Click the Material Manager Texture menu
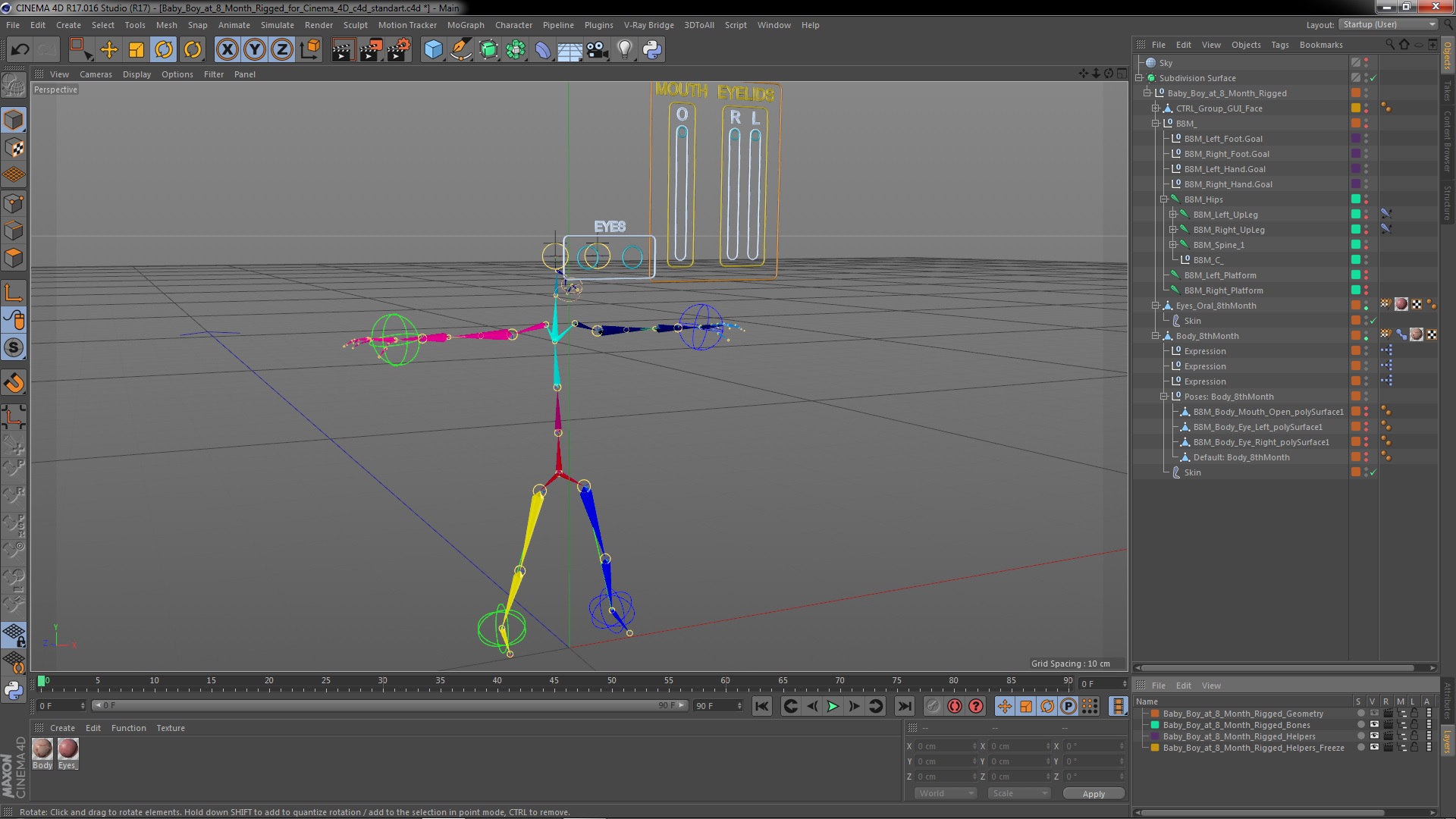The image size is (1456, 819). point(171,728)
